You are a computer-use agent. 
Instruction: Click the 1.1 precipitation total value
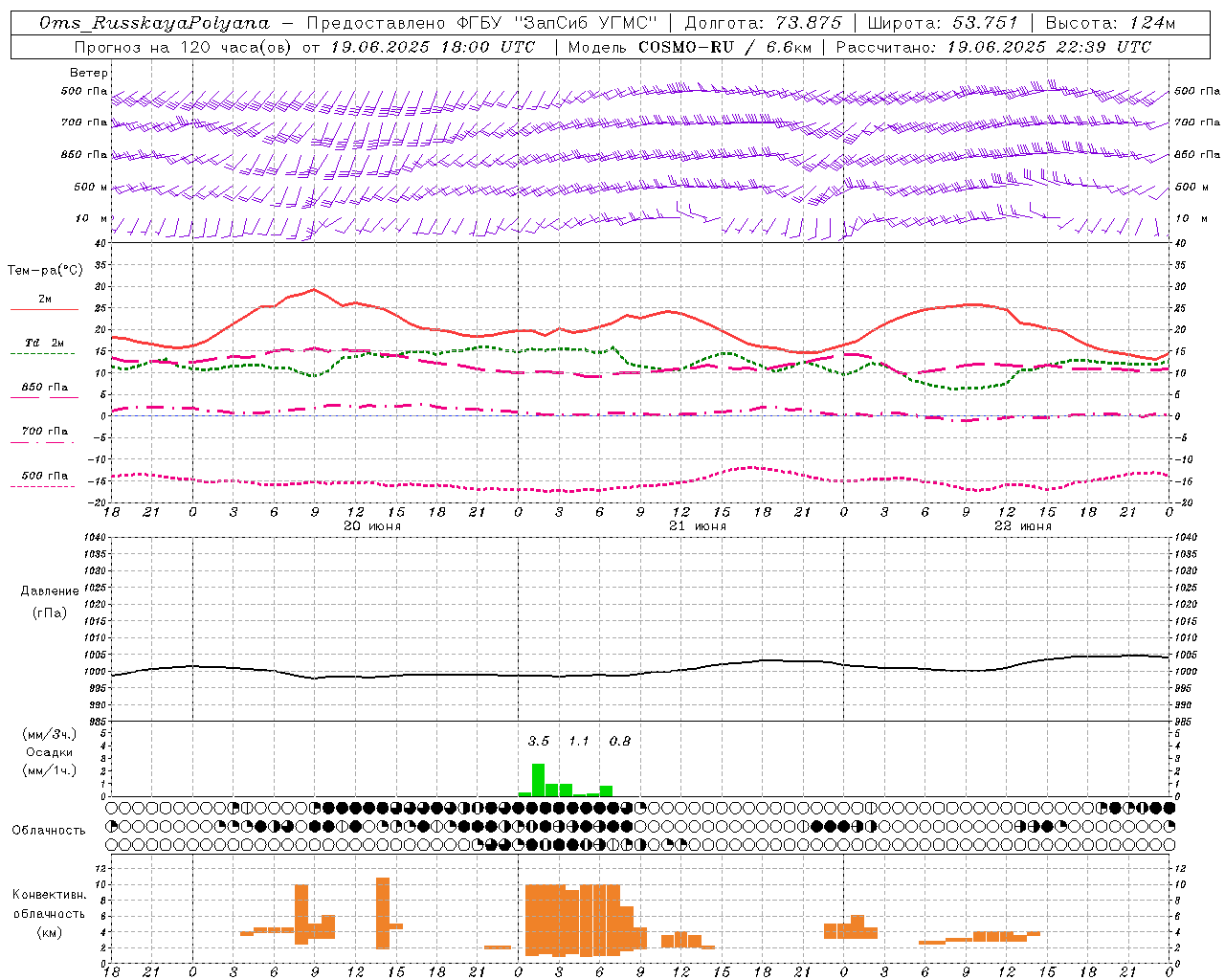(x=579, y=741)
